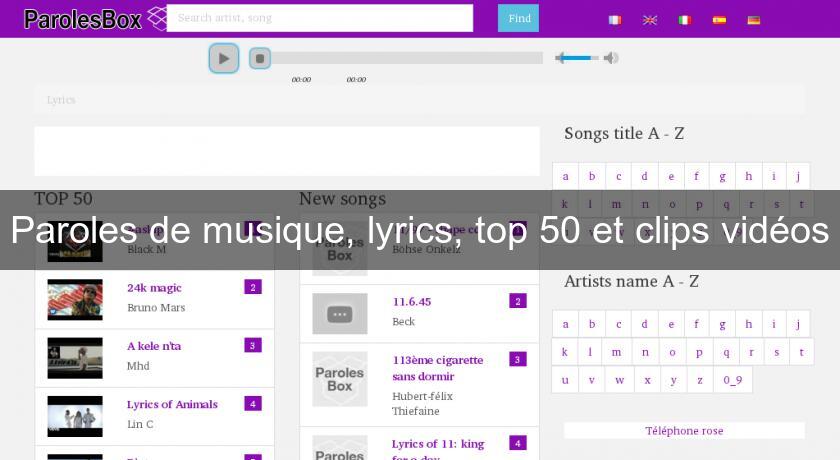Open the Lyrics of Animals thumbnail

(x=75, y=416)
